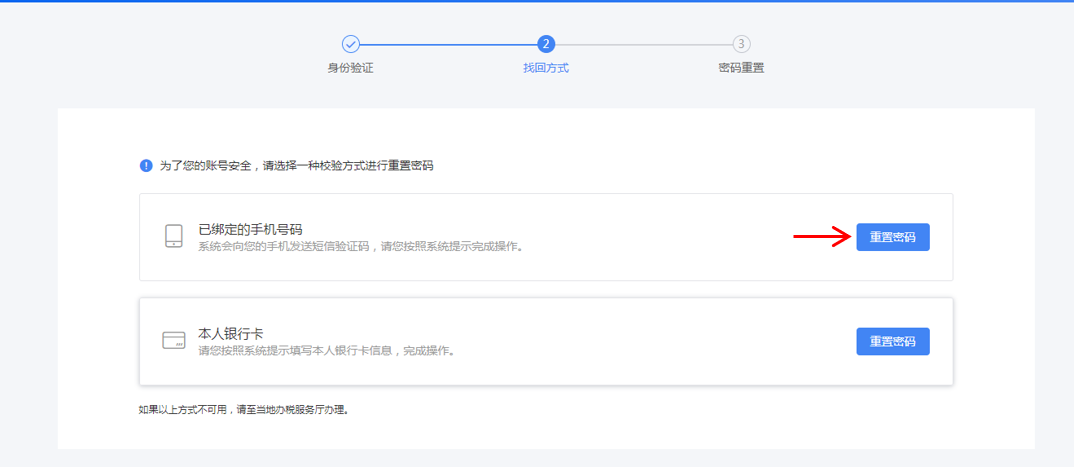The height and width of the screenshot is (472, 1074).
Task: Click the step 3 circle indicator
Action: (x=741, y=44)
